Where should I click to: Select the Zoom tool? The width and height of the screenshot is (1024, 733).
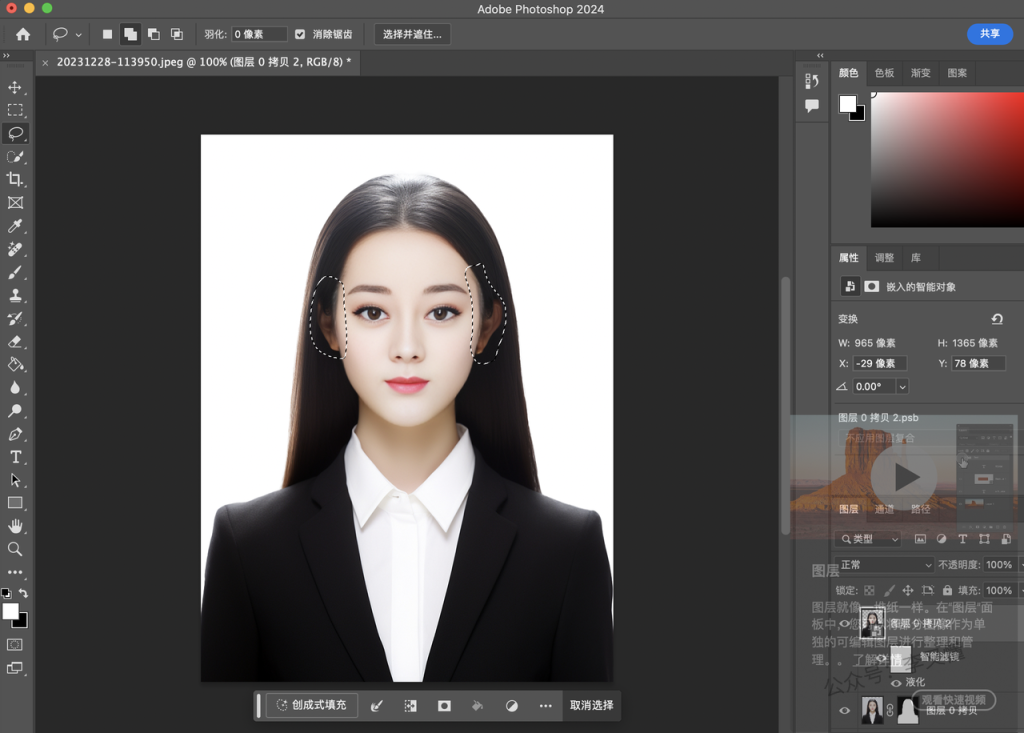pos(15,549)
